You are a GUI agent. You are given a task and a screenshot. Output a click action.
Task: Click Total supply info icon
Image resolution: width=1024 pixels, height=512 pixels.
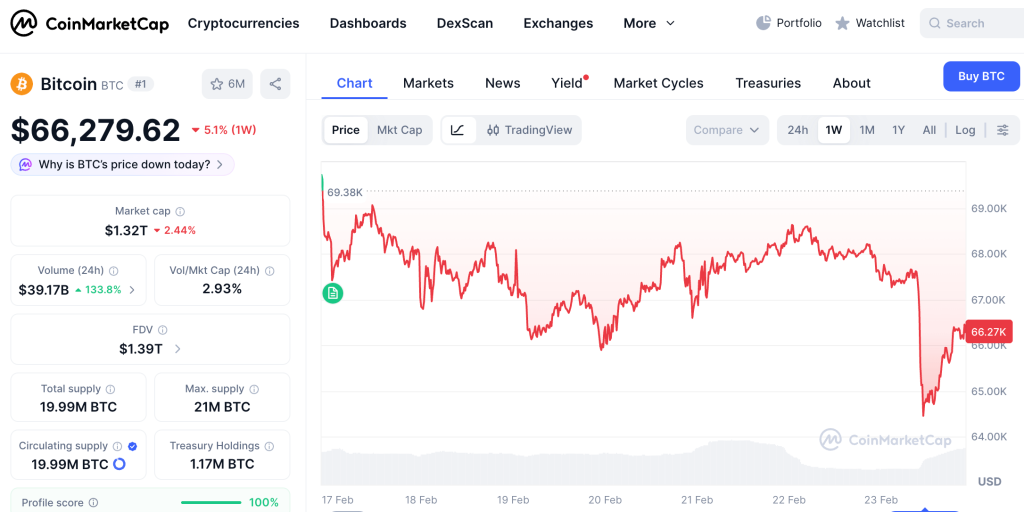110,389
